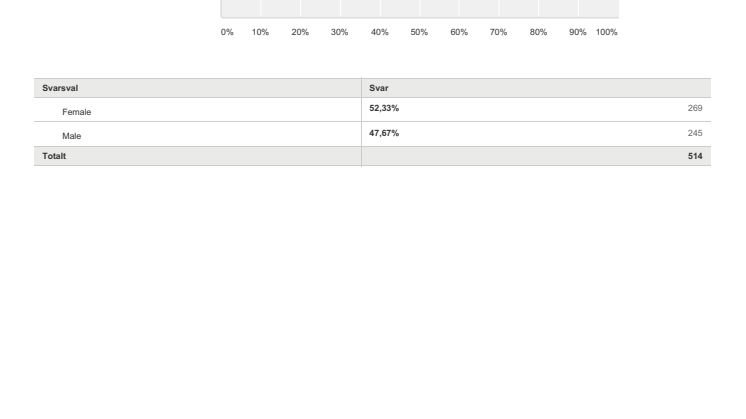
Task: Click the 30% axis label
Action: click(339, 33)
